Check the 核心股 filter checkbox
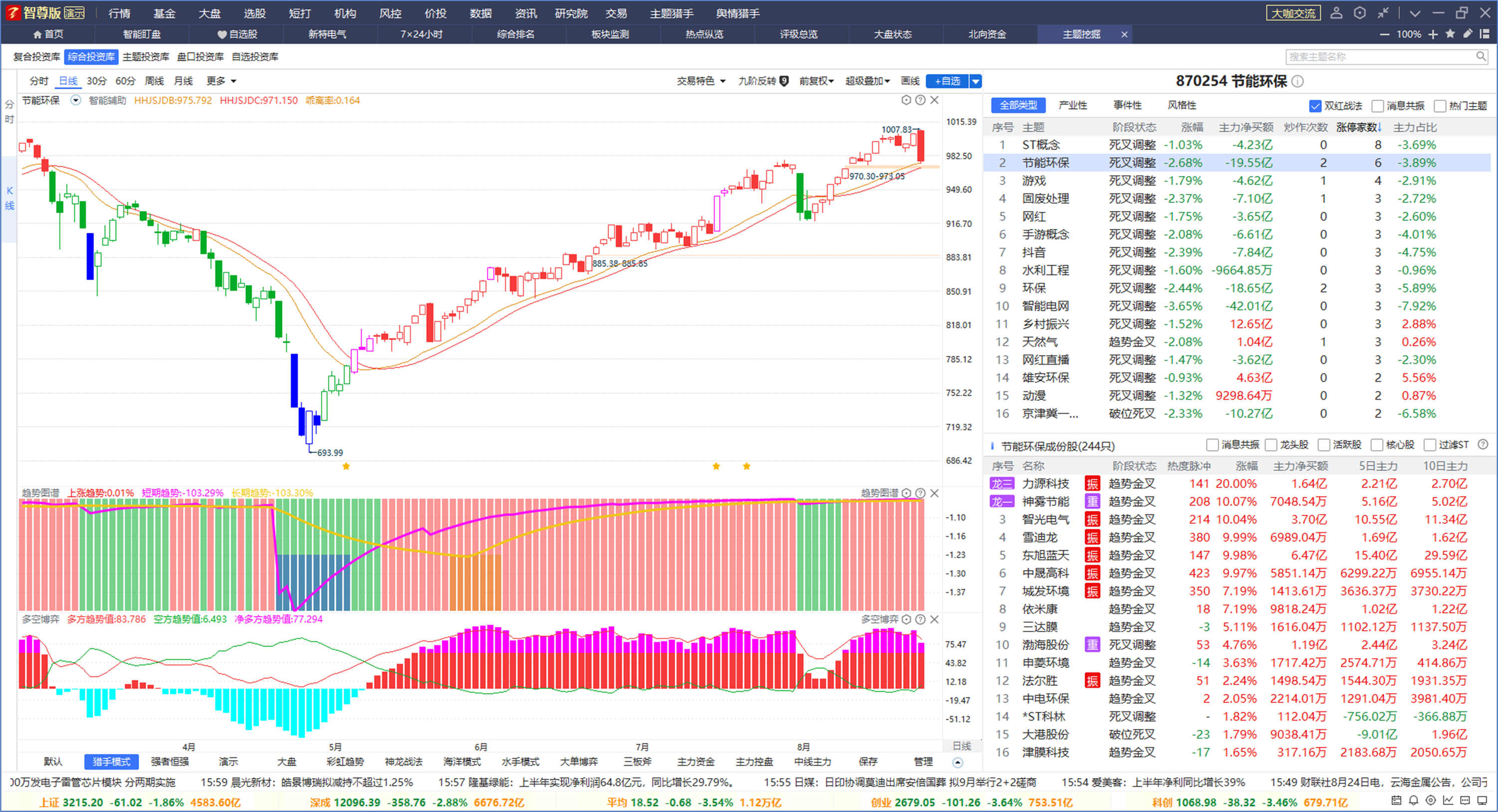 coord(1377,445)
